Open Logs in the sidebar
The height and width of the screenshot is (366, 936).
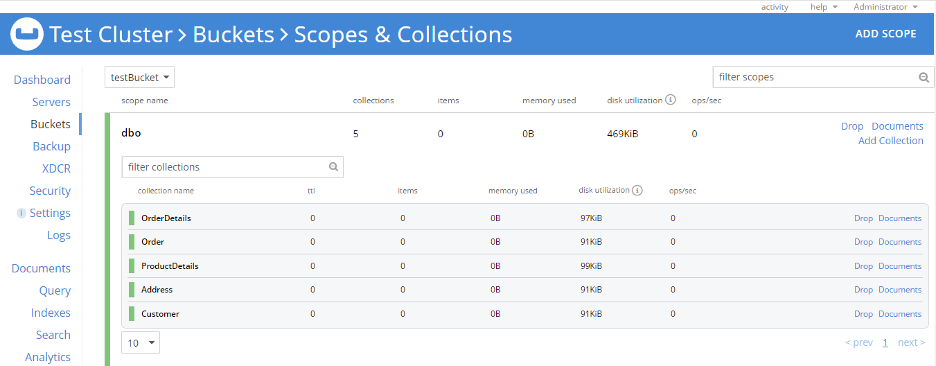(58, 235)
